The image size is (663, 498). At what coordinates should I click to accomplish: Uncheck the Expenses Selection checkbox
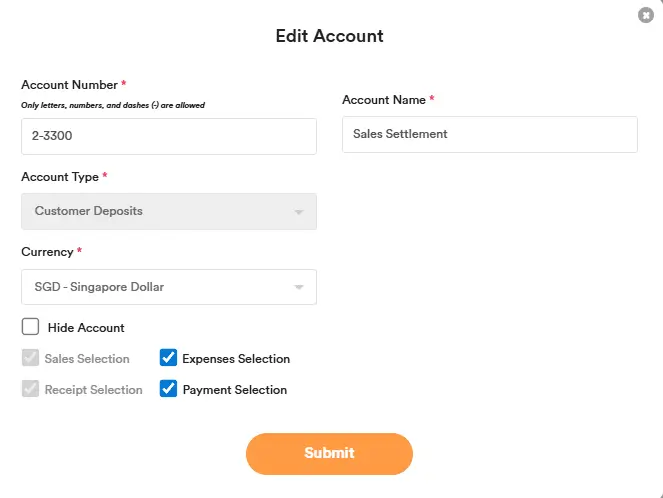click(169, 358)
